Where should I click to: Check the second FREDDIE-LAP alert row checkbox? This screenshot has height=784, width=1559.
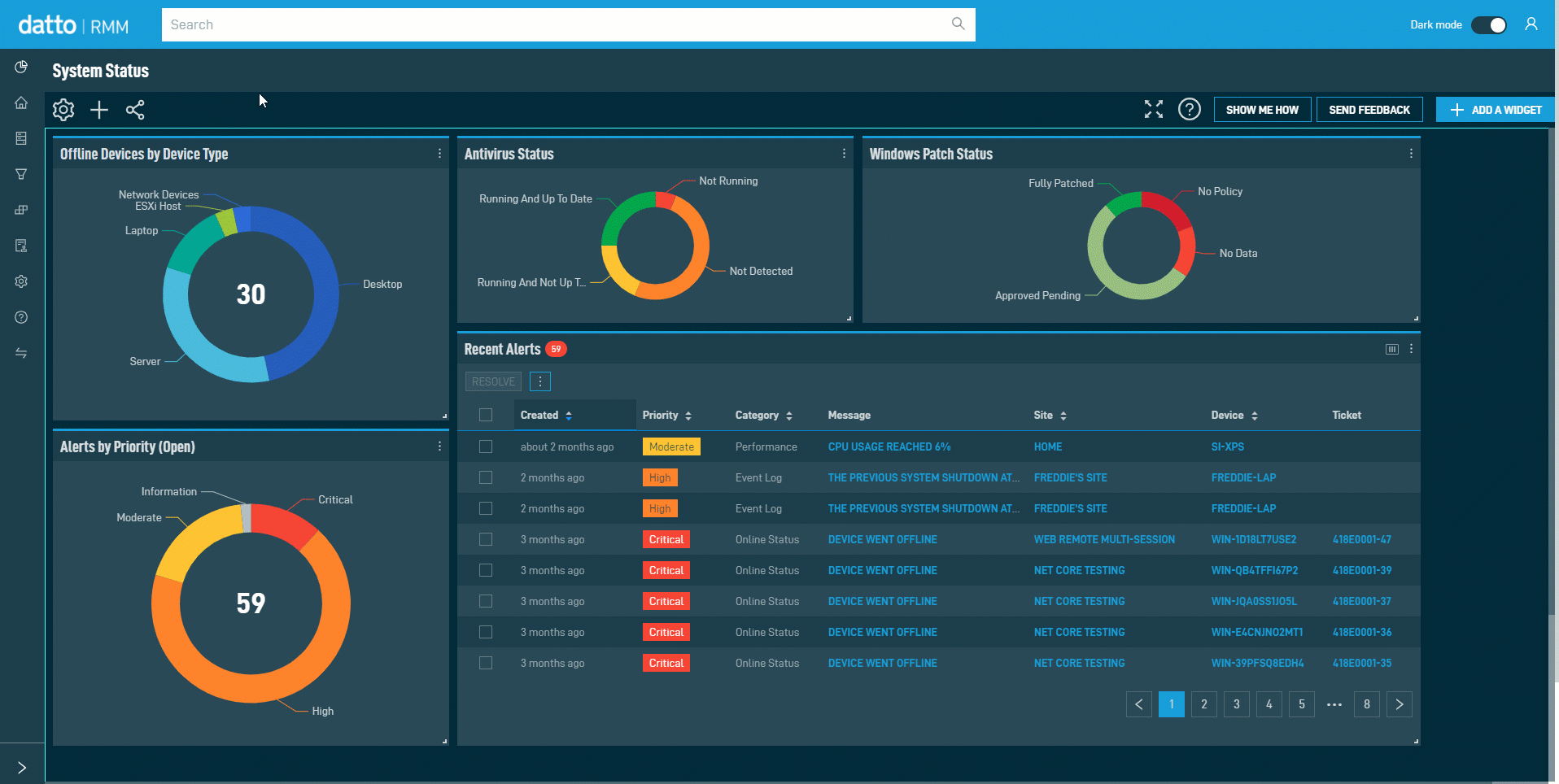[x=486, y=508]
